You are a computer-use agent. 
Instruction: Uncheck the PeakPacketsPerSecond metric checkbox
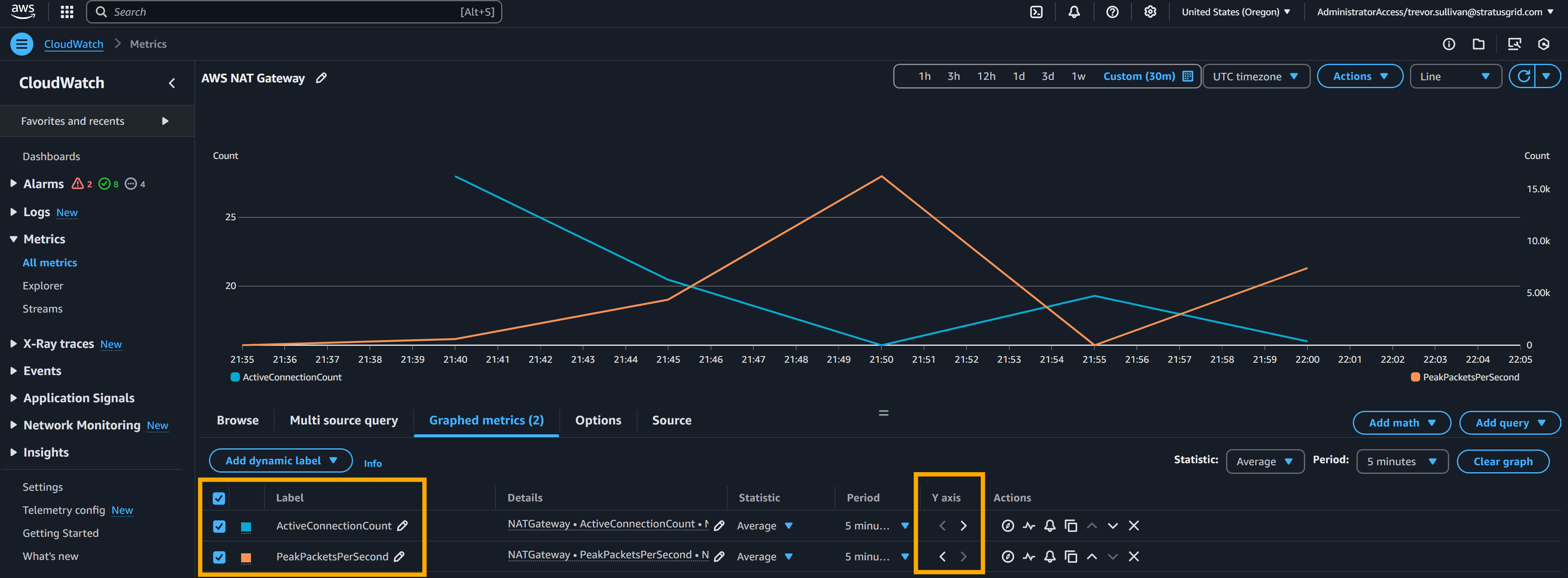[x=219, y=557]
